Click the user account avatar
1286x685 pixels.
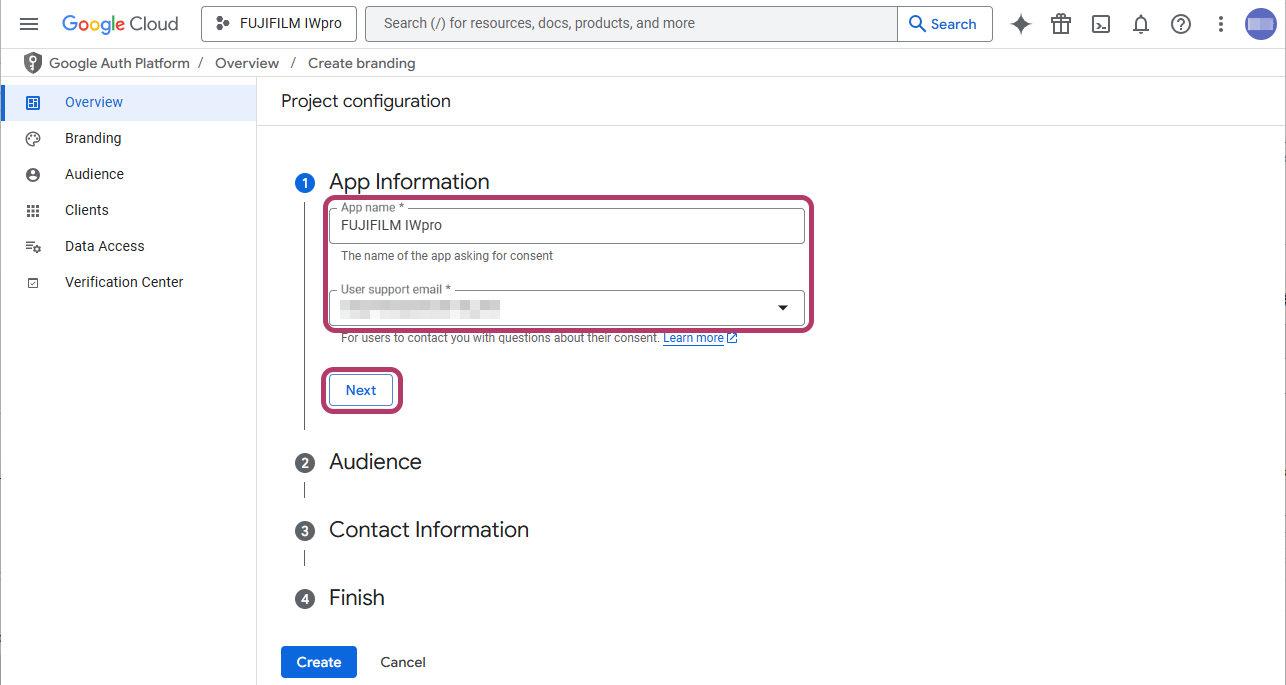[x=1260, y=24]
